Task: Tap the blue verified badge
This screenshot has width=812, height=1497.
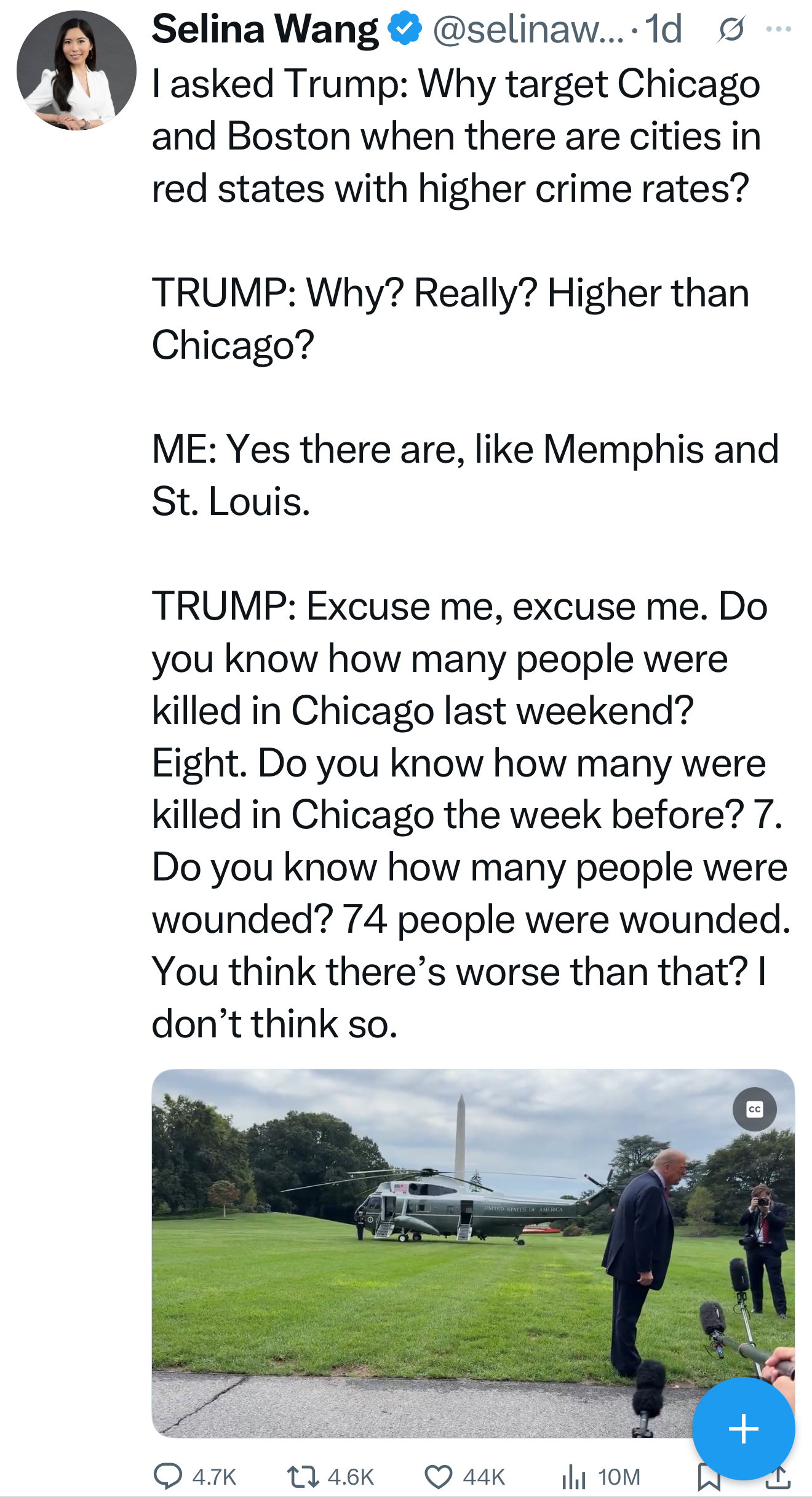Action: pyautogui.click(x=404, y=29)
